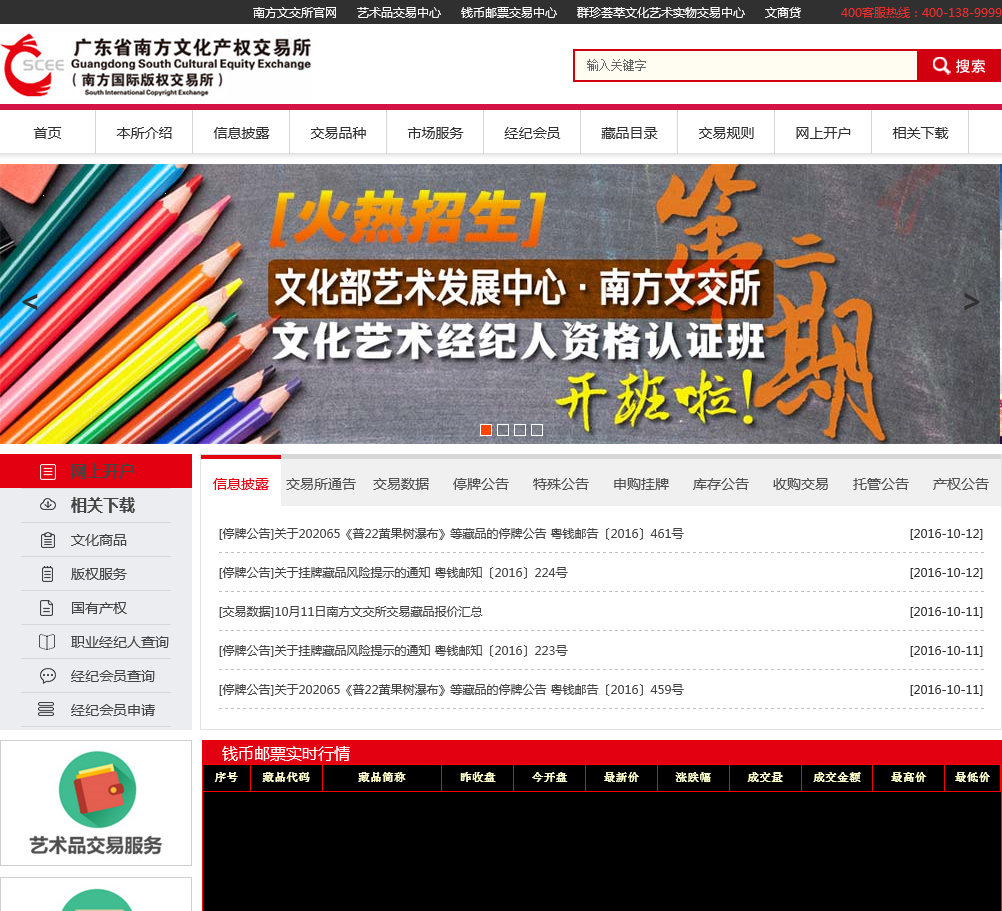Image resolution: width=1002 pixels, height=911 pixels.
Task: Go to the previous banner slide arrow
Action: tap(30, 302)
